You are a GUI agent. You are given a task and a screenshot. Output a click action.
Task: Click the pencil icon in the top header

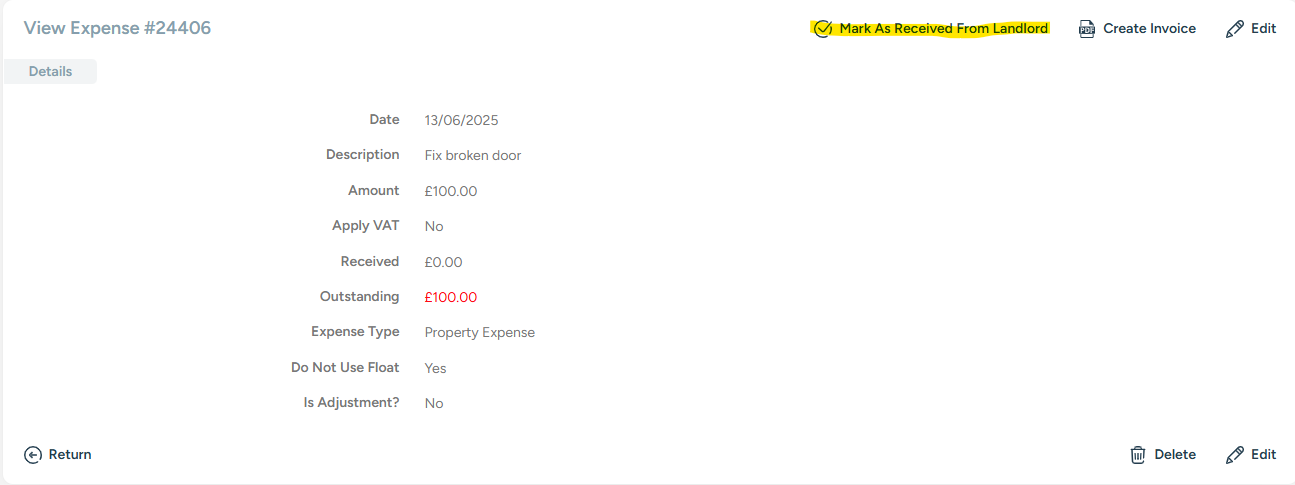click(1235, 29)
